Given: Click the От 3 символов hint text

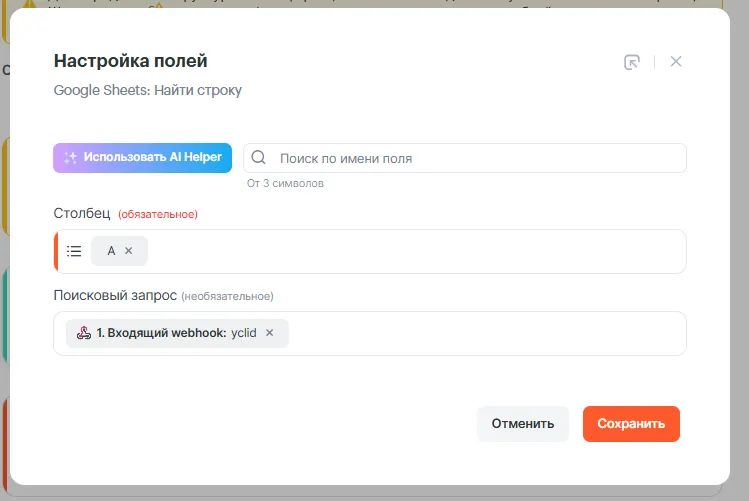Looking at the screenshot, I should [285, 184].
